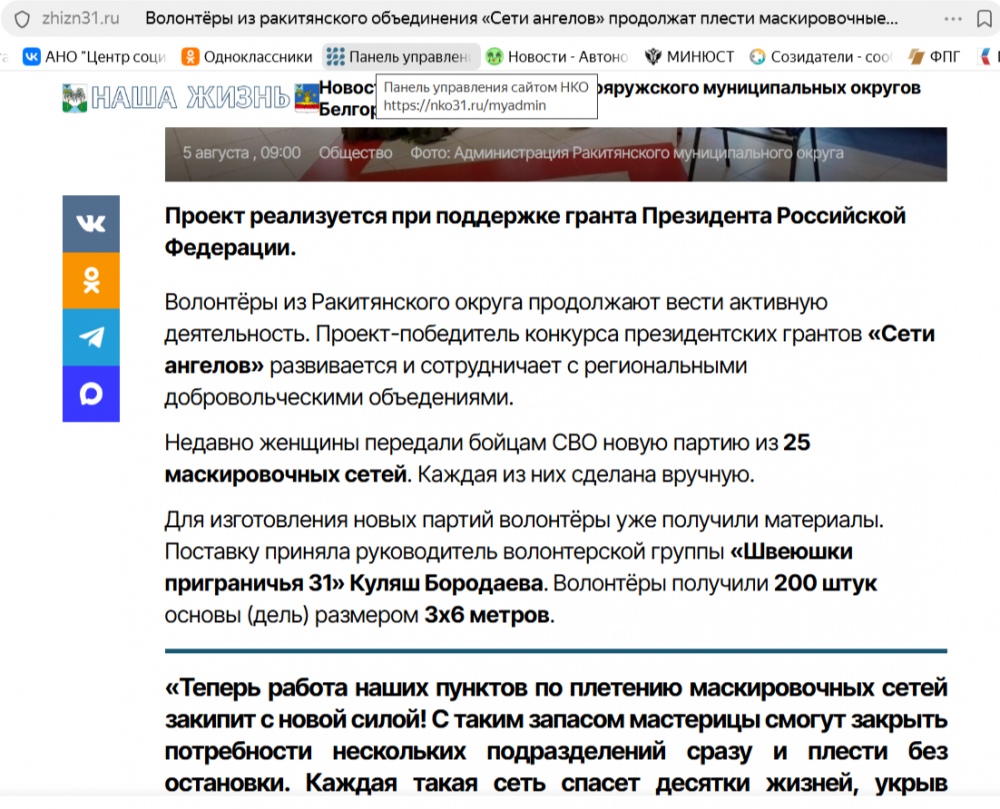Click the article header photo
Viewport: 1000px width, 809px height.
555,154
